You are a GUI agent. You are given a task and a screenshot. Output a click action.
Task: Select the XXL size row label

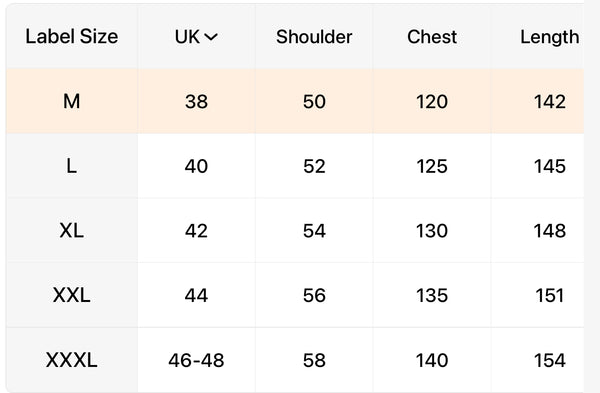pyautogui.click(x=72, y=295)
